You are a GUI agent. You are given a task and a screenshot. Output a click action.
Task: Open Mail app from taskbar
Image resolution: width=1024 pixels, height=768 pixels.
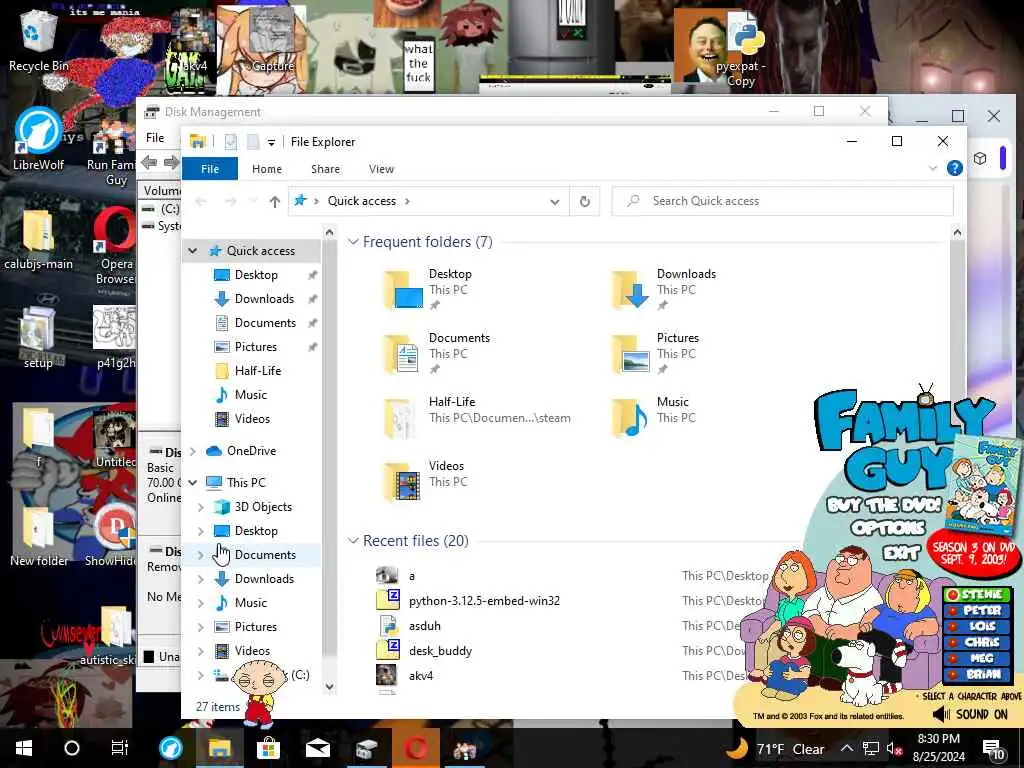point(317,748)
